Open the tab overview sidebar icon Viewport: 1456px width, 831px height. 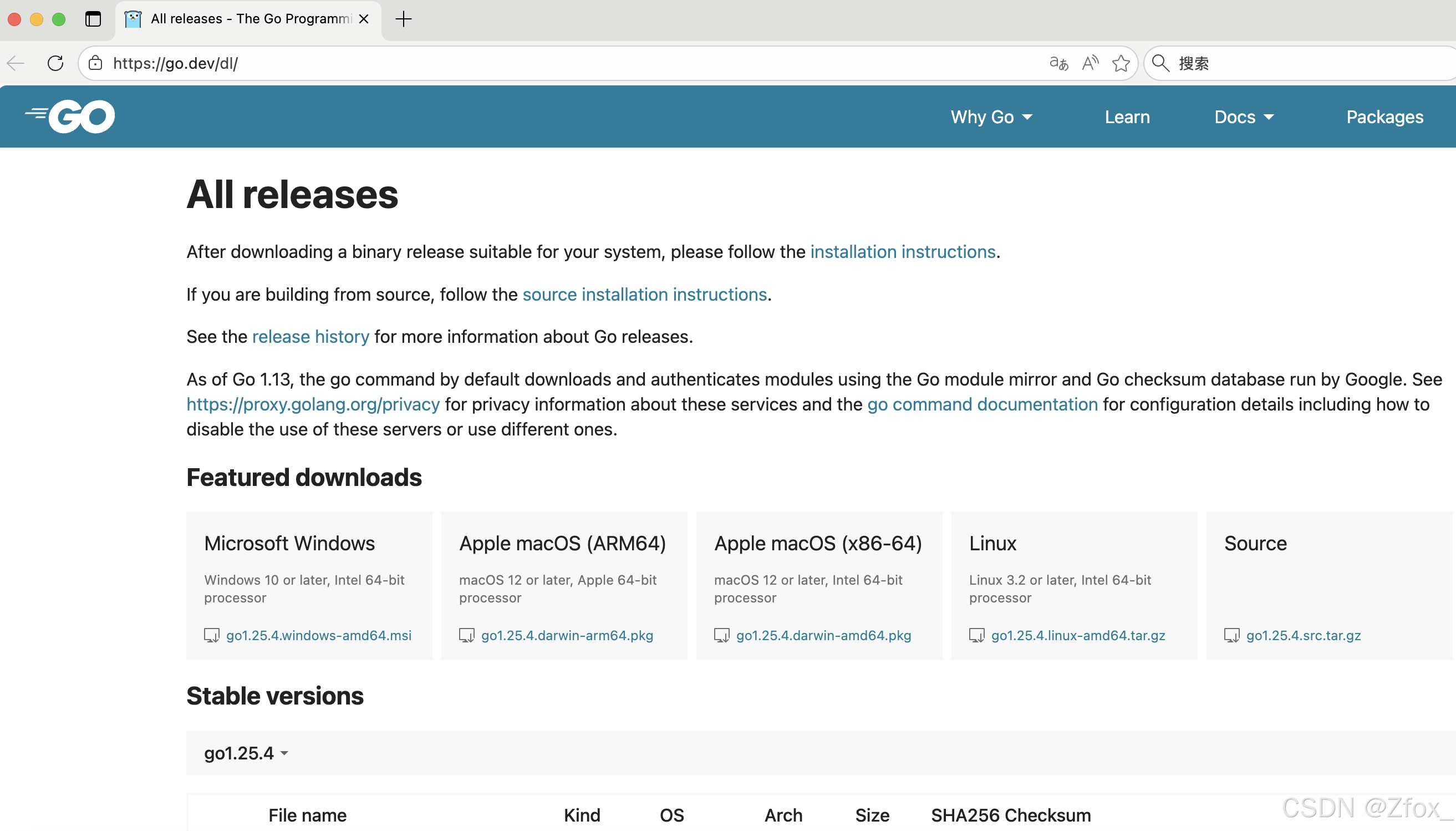pyautogui.click(x=93, y=19)
